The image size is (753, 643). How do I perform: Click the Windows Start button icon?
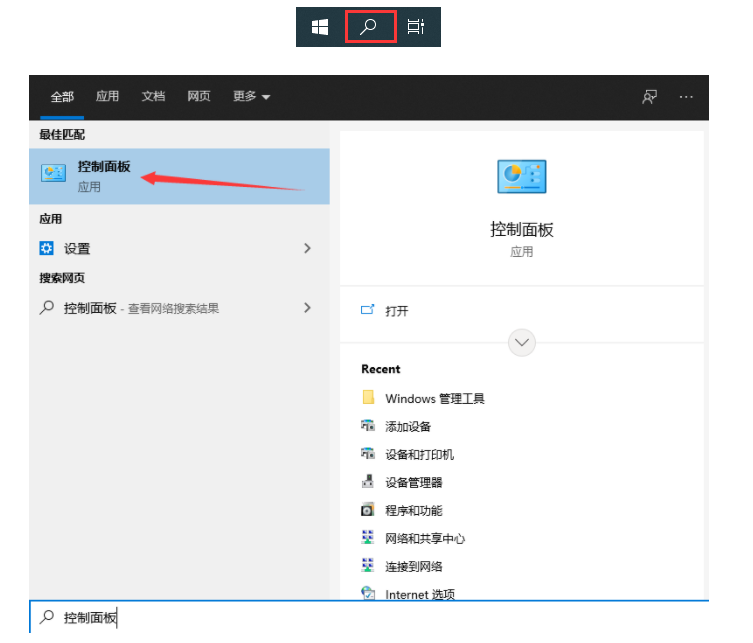click(320, 27)
